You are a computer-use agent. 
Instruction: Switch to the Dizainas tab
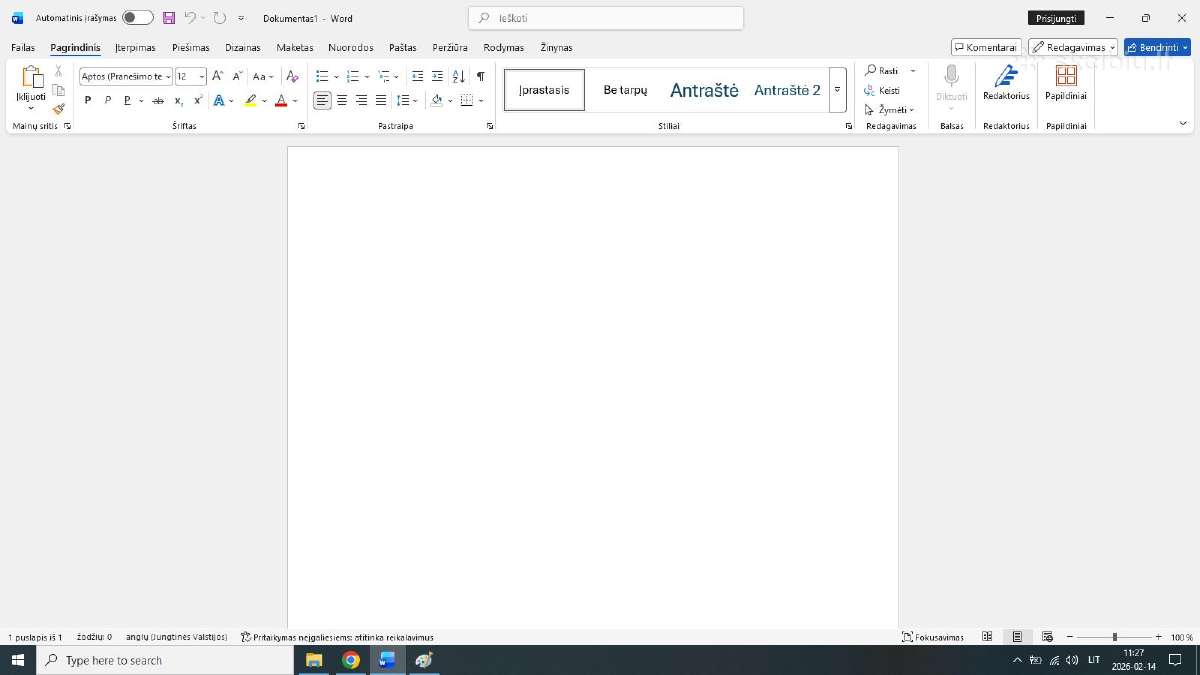[243, 47]
